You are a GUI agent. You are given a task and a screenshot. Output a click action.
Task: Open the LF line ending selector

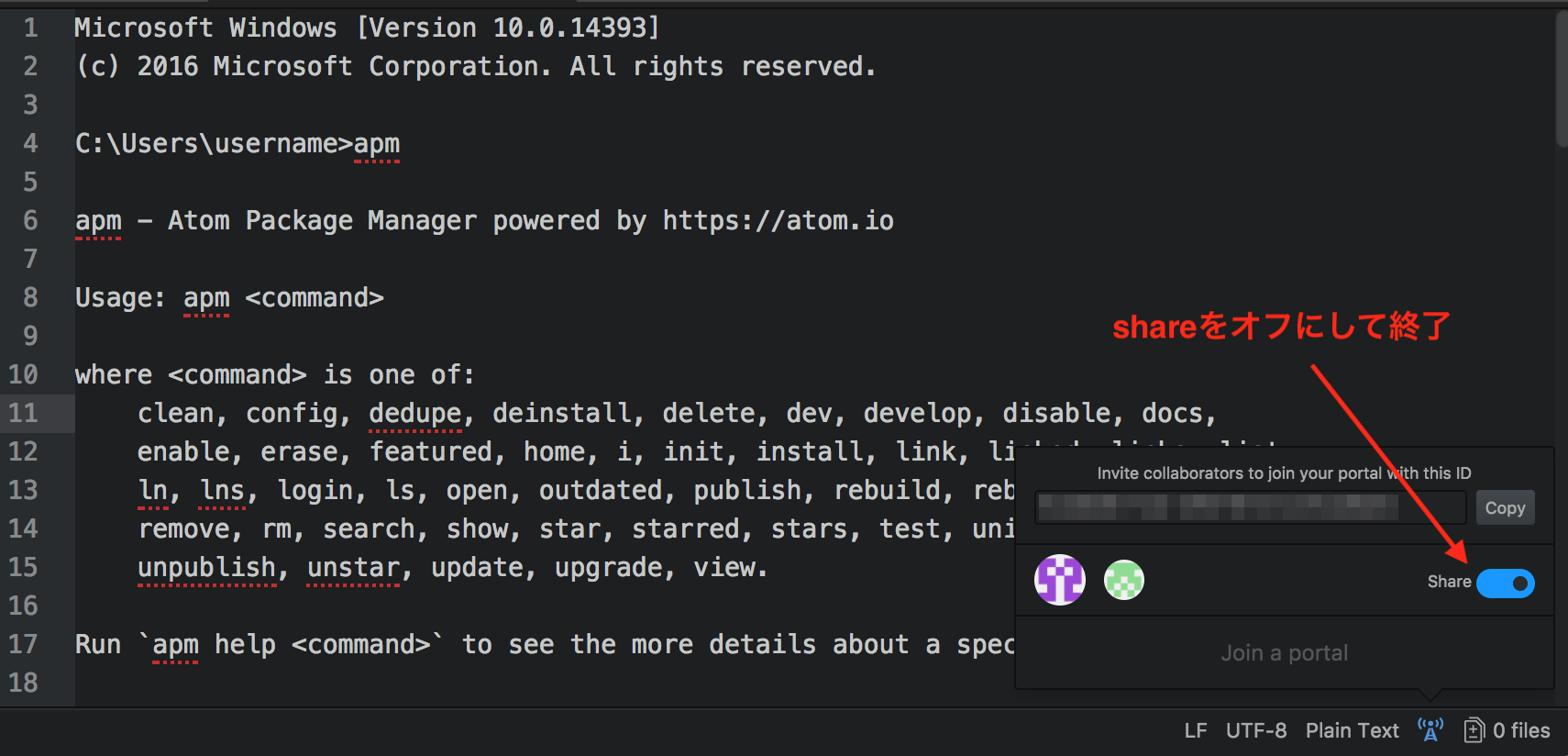(x=1195, y=730)
